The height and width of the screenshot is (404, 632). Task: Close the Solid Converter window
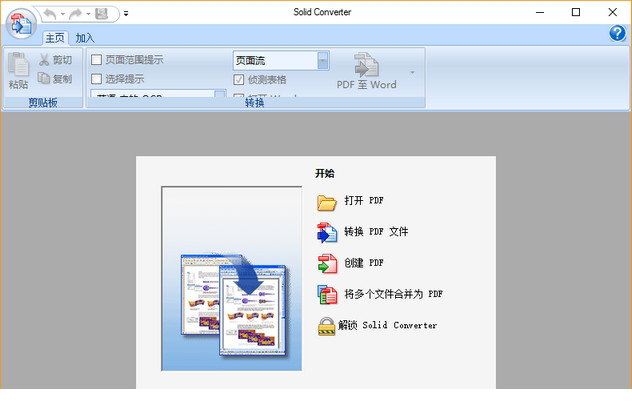613,12
